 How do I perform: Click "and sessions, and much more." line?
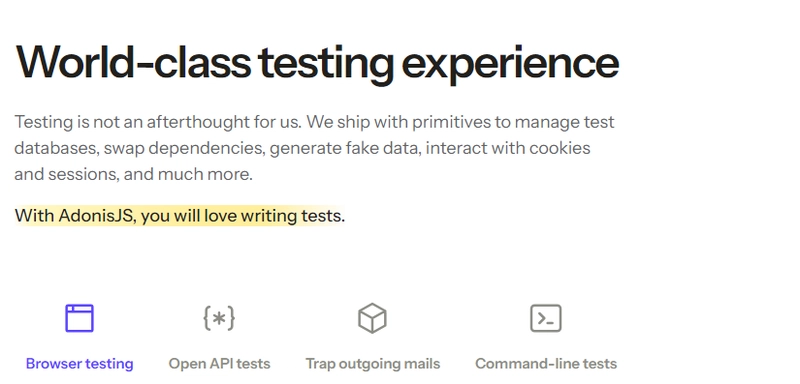click(x=134, y=175)
